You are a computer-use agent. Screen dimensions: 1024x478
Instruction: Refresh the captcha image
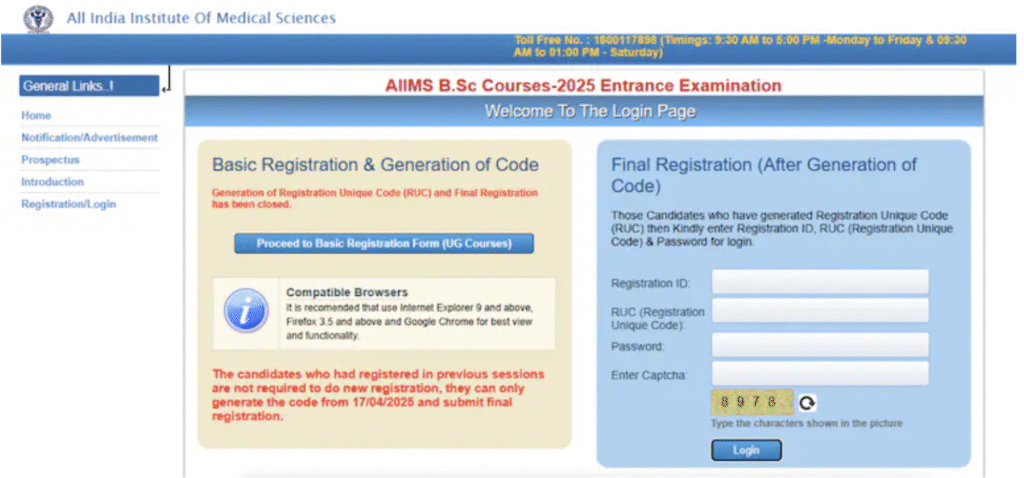(x=807, y=404)
